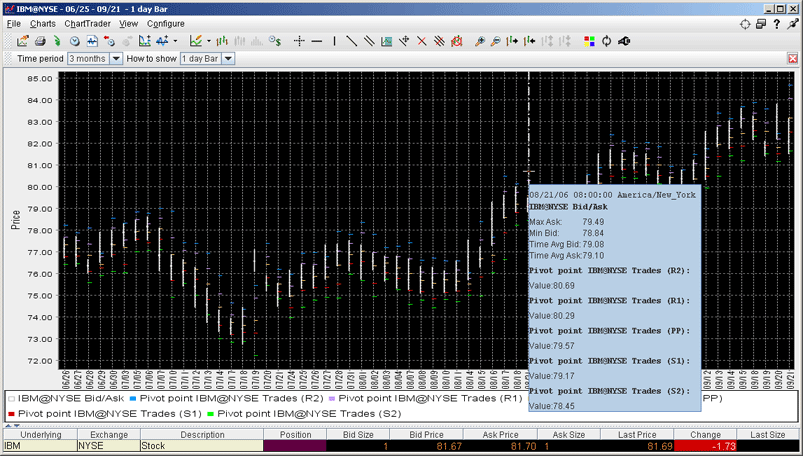Open the ChartTrader menu
Viewport: 803px width, 456px height.
tap(88, 24)
